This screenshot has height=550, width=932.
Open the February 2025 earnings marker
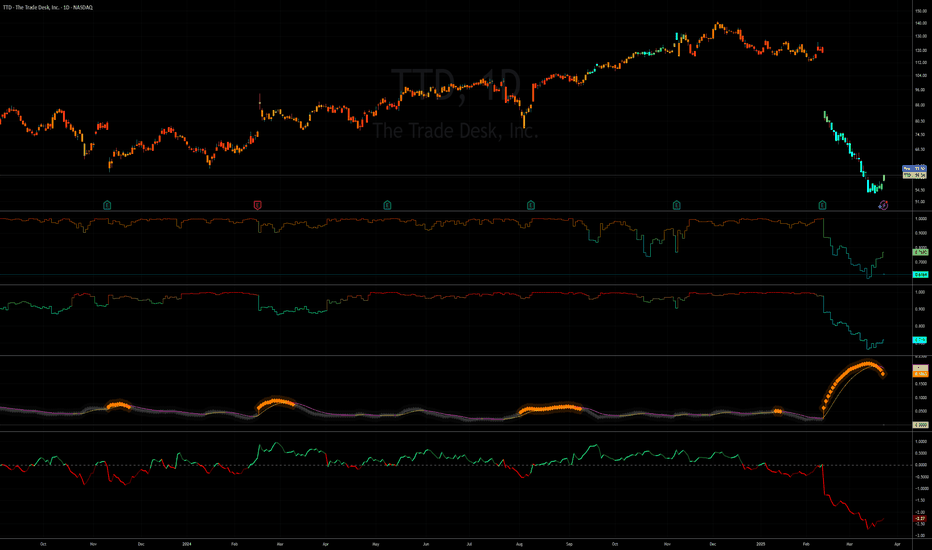[x=822, y=205]
